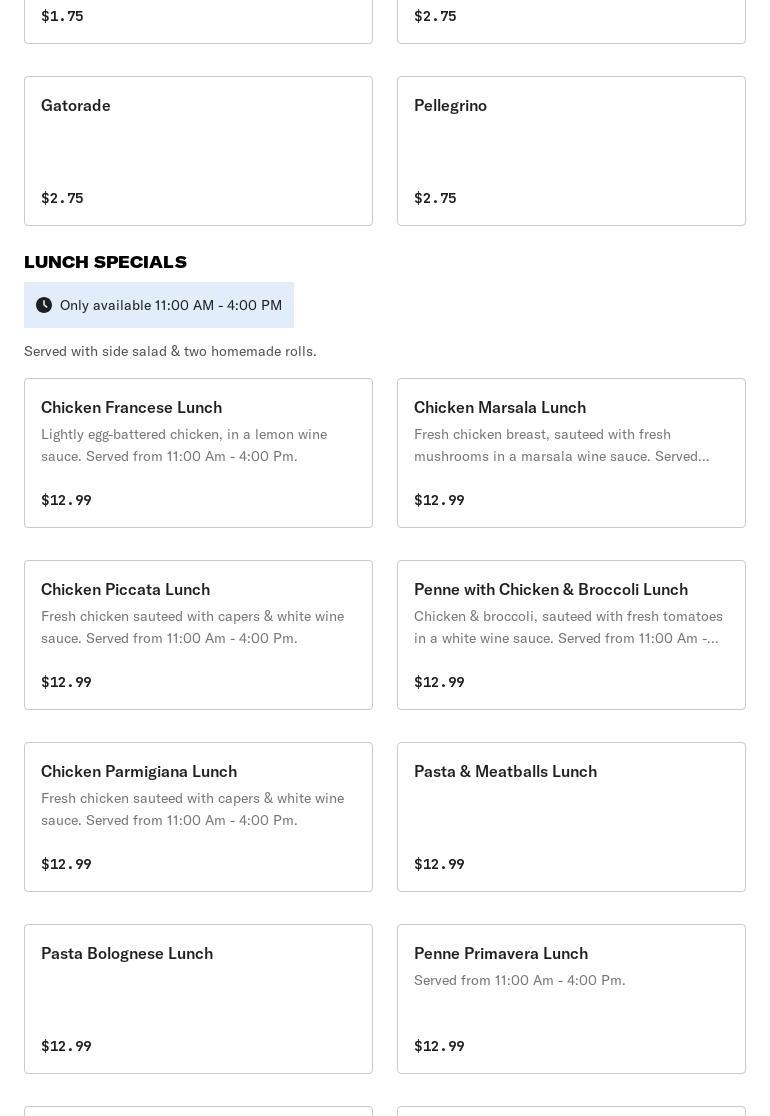Click Penne Primavera's "Served from 11:00 Am" description

[519, 980]
